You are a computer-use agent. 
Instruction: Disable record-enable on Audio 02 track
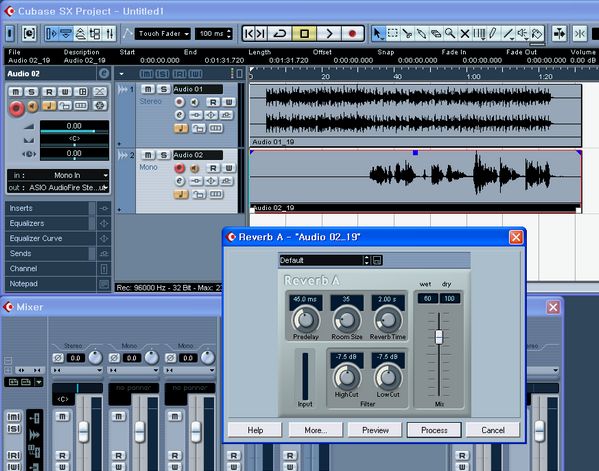coord(179,168)
